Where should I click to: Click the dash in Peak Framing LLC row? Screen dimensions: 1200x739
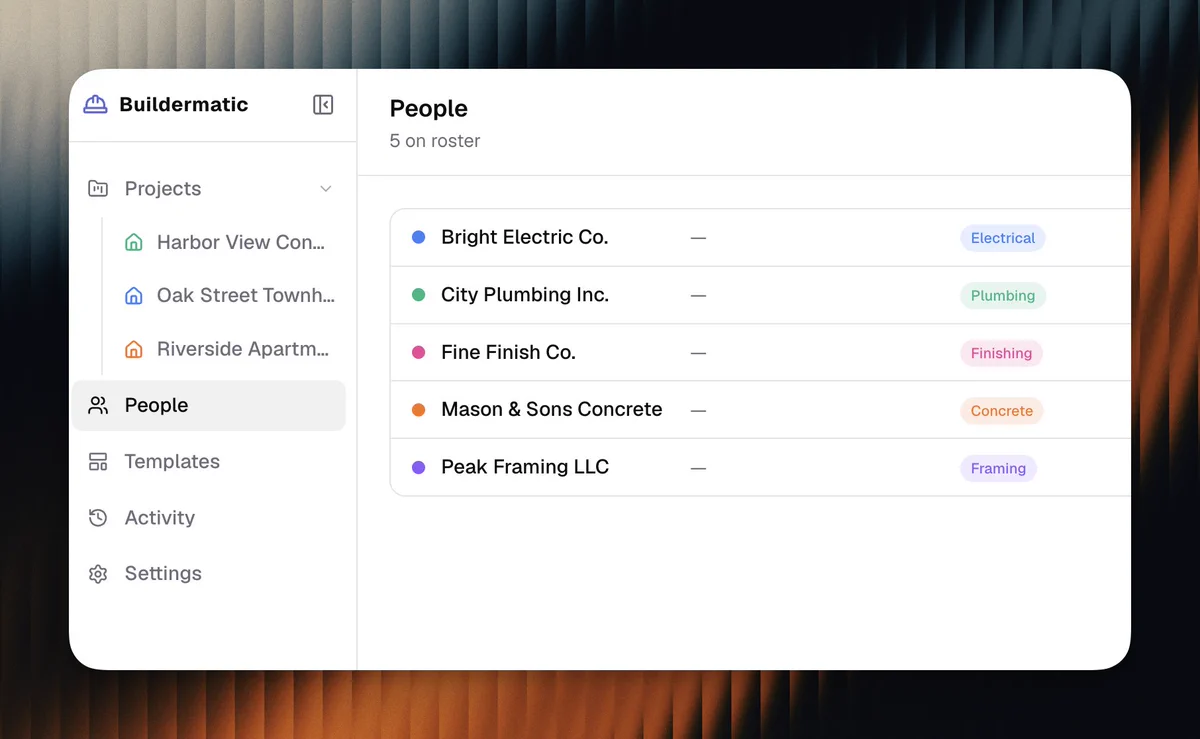tap(698, 468)
